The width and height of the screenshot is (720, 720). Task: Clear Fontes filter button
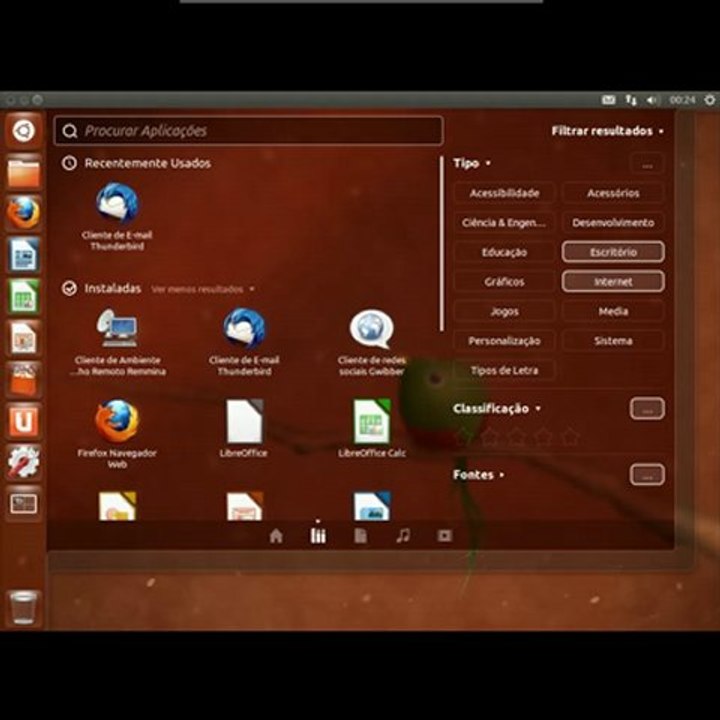pyautogui.click(x=647, y=475)
